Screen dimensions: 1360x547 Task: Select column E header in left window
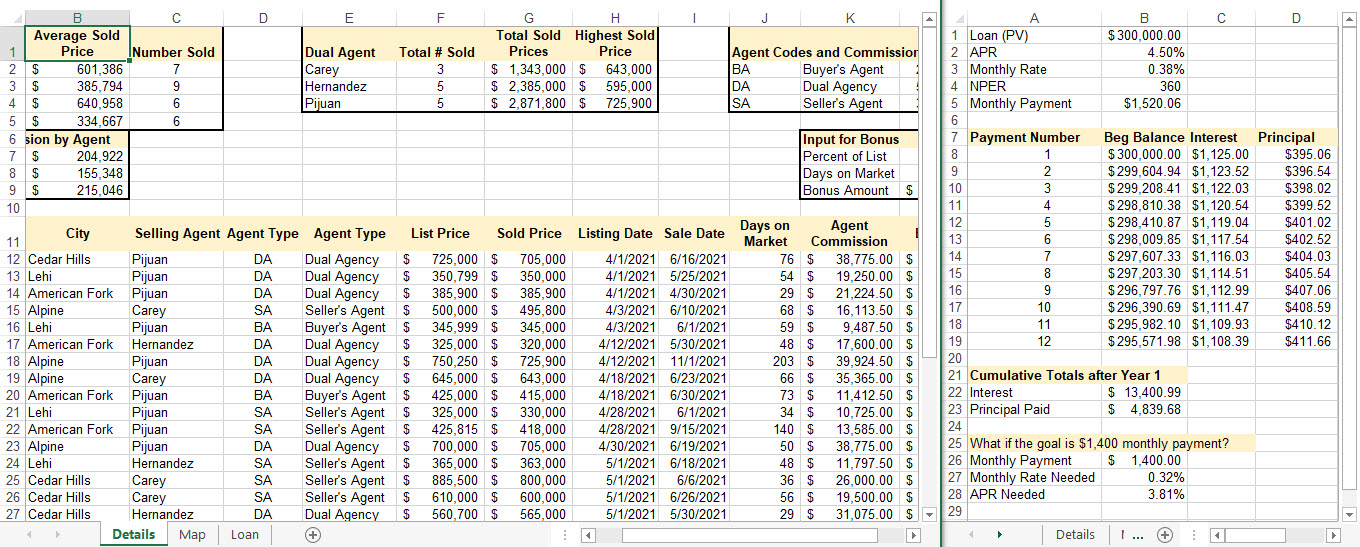tap(348, 18)
